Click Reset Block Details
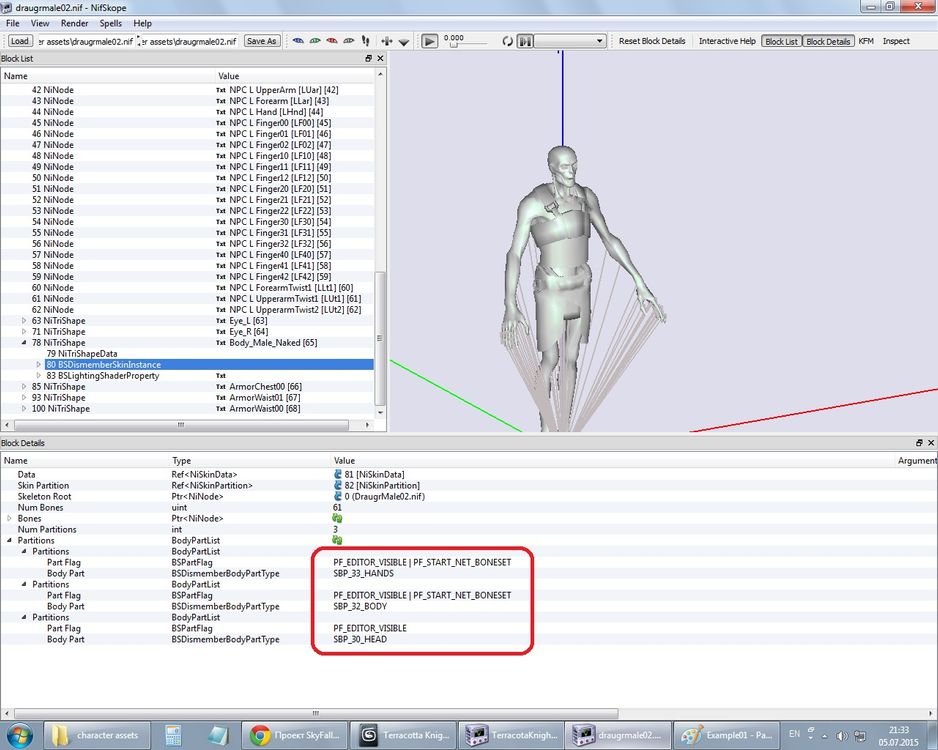This screenshot has width=938, height=750. point(652,41)
